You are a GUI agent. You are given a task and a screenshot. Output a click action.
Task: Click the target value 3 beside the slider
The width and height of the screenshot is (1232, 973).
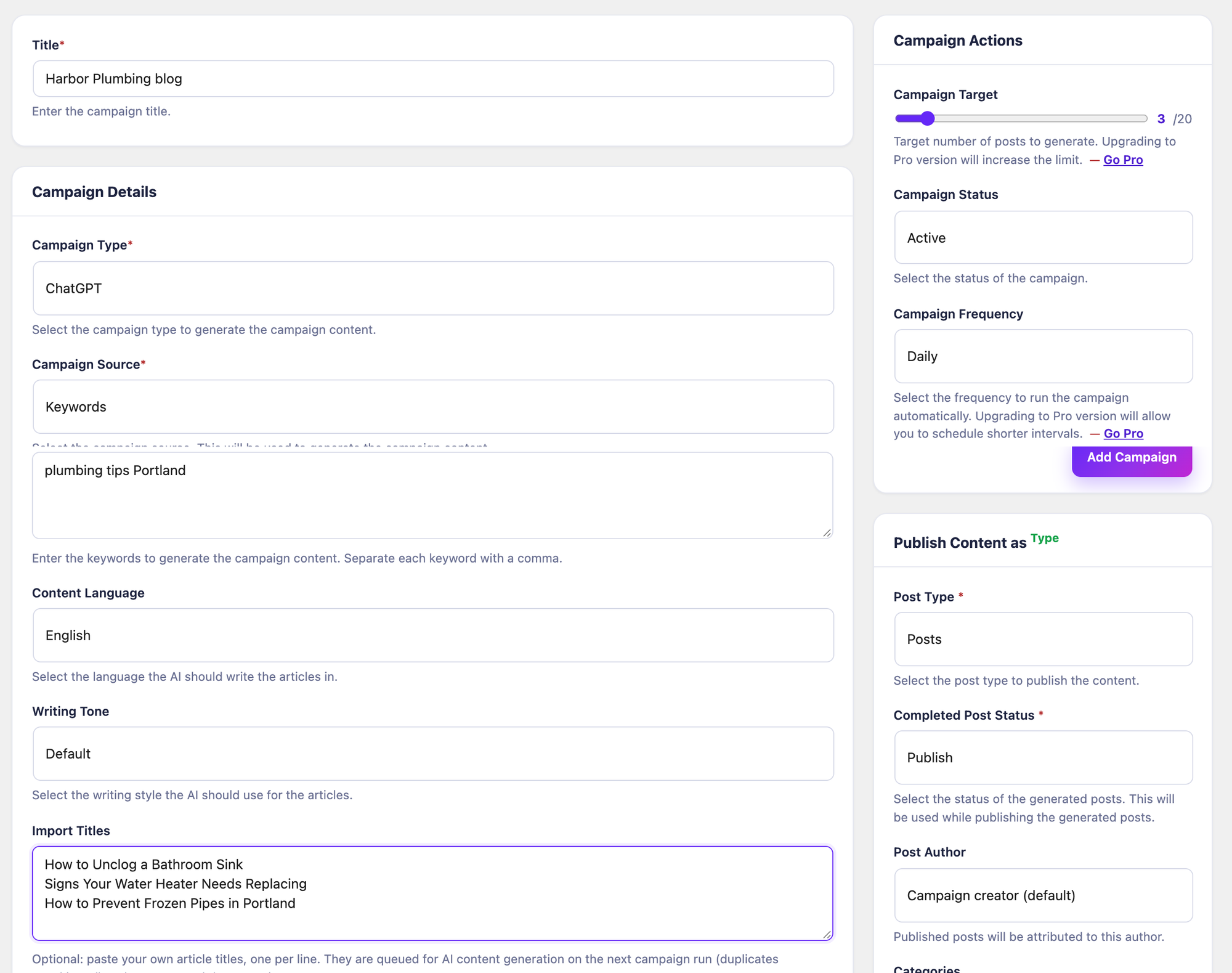pyautogui.click(x=1161, y=119)
